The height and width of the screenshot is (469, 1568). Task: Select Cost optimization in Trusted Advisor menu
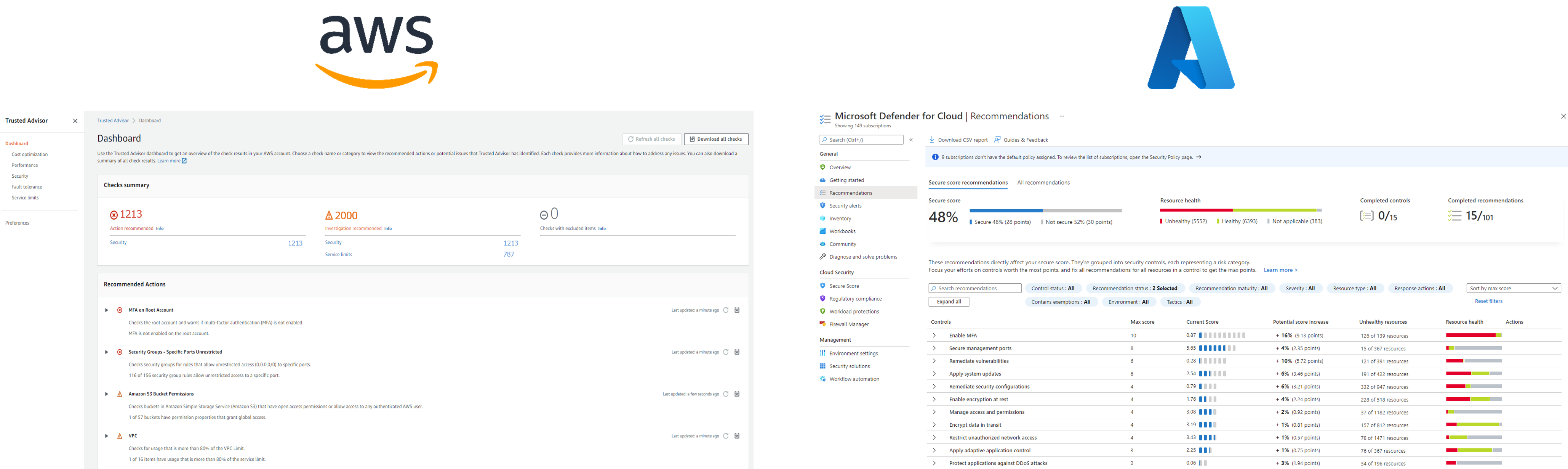[x=30, y=155]
